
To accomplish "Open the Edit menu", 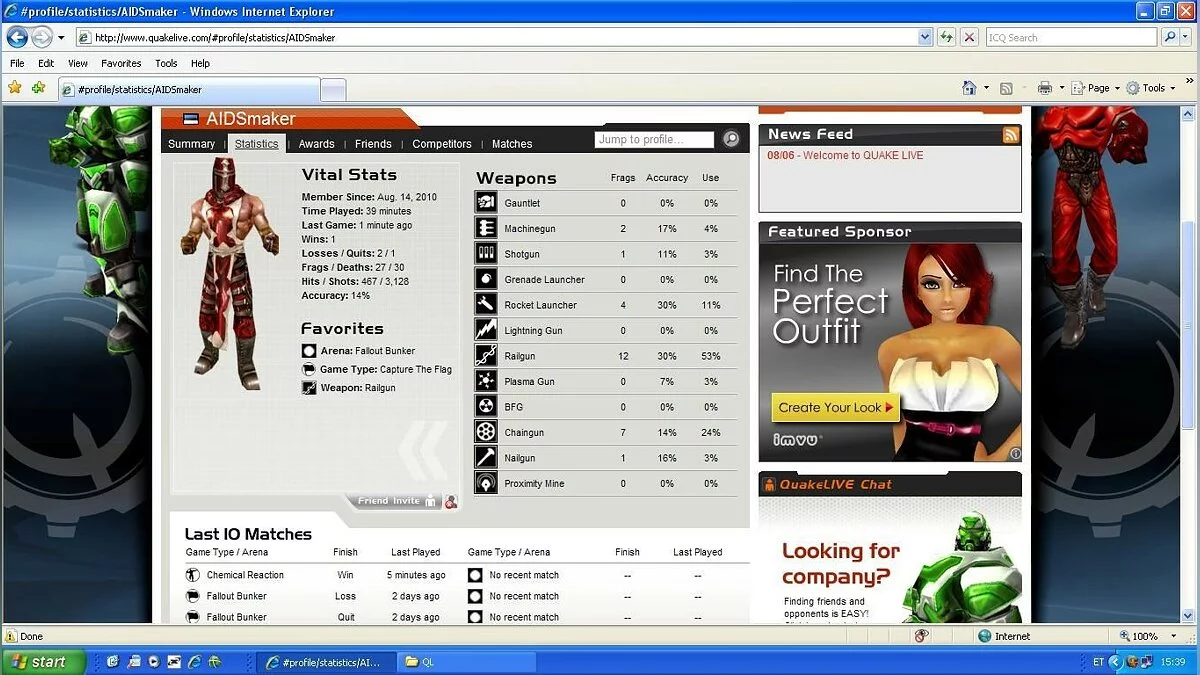I will 46,63.
